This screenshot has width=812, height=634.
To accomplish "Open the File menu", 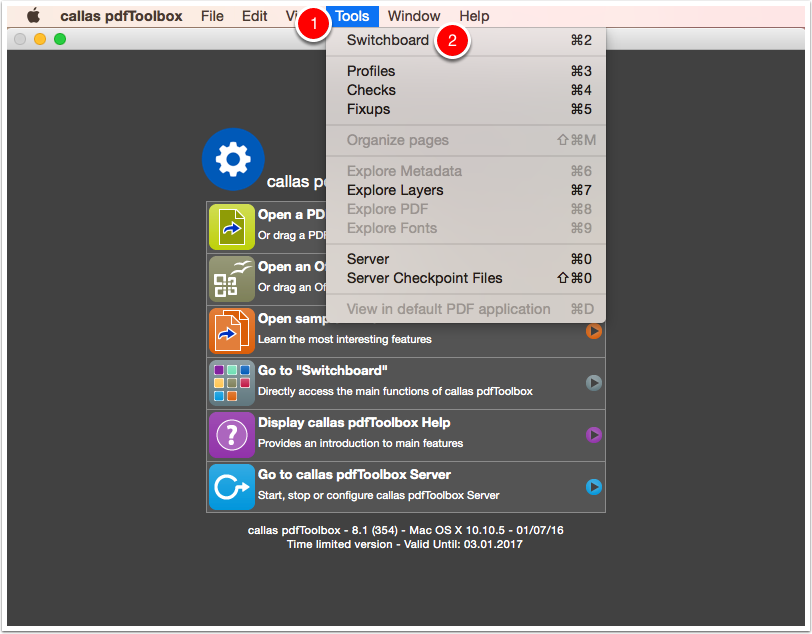I will (212, 16).
